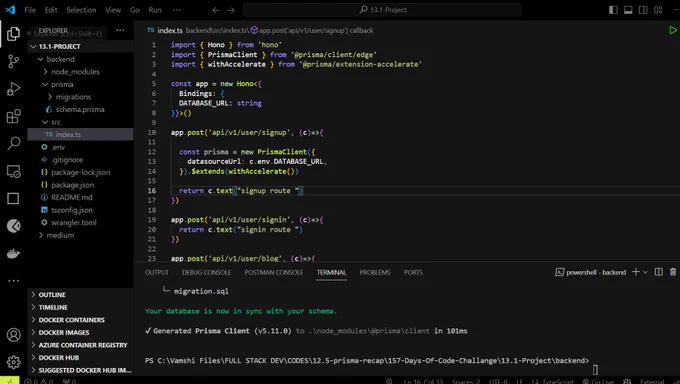
Task: Open the Docker whale view
Action: pos(13,253)
